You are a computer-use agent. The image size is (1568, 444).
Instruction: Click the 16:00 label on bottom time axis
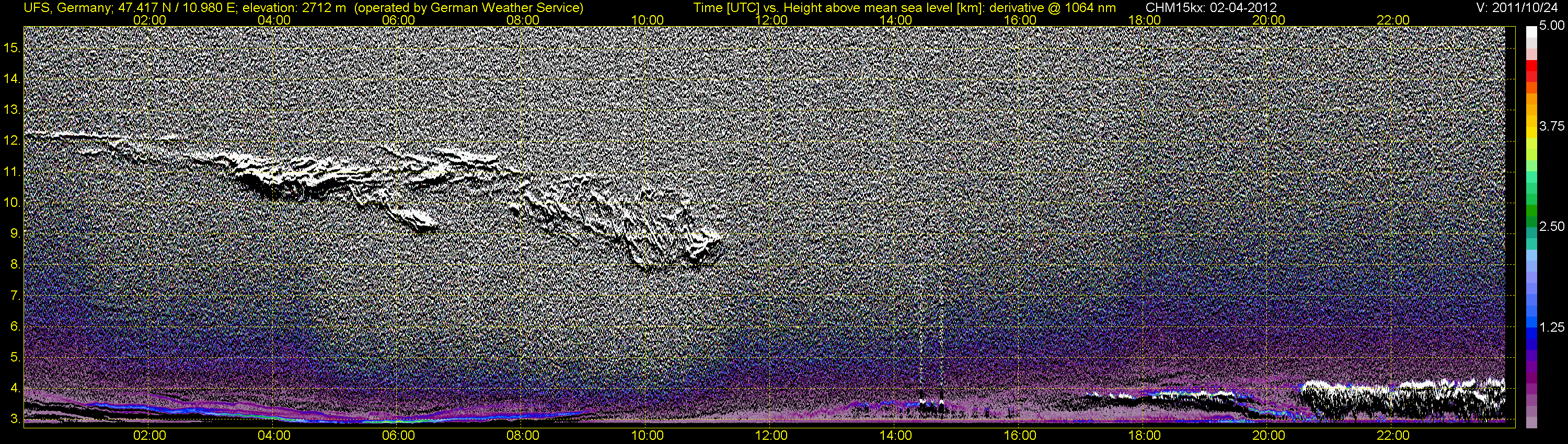pyautogui.click(x=1020, y=436)
